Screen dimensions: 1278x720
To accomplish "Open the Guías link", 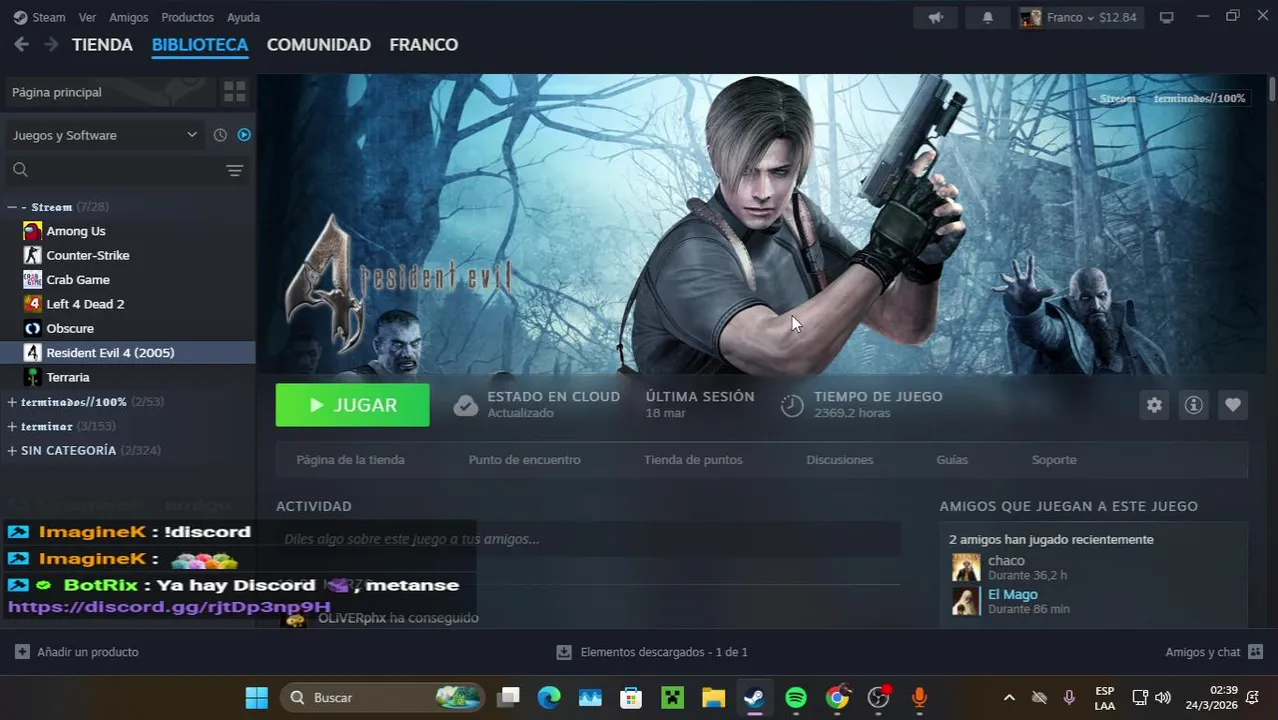I will point(952,460).
